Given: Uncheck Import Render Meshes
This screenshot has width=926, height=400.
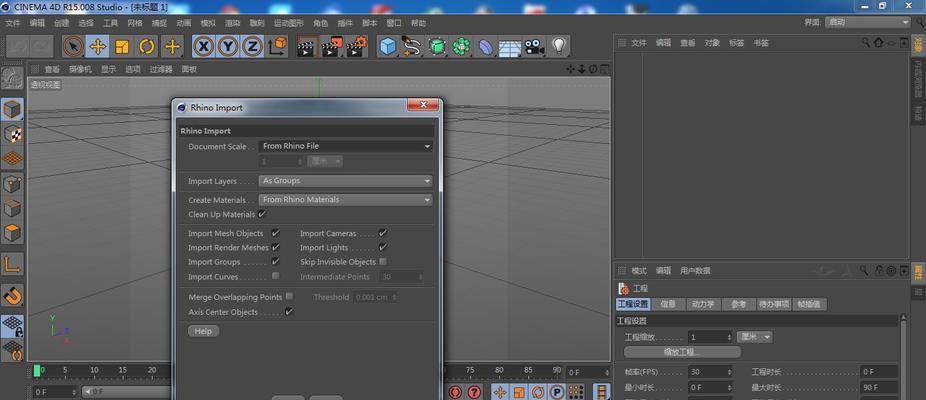Looking at the screenshot, I should (275, 247).
